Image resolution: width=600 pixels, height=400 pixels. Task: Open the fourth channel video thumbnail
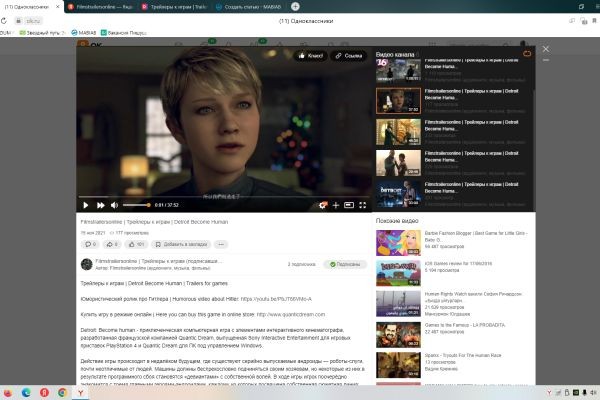point(398,163)
